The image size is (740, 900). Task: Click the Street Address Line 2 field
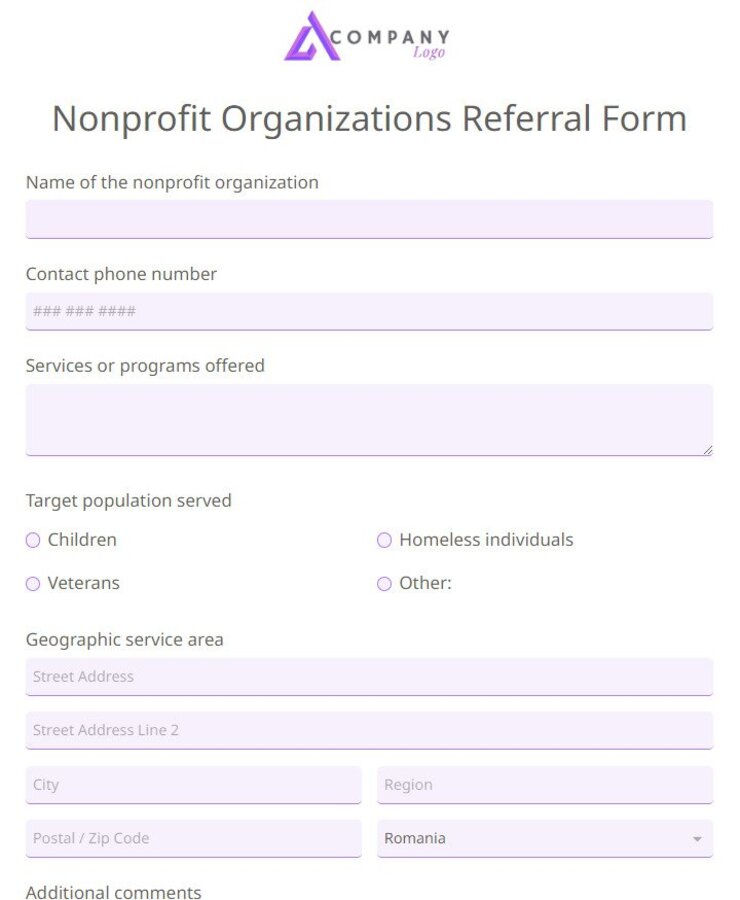tap(369, 730)
